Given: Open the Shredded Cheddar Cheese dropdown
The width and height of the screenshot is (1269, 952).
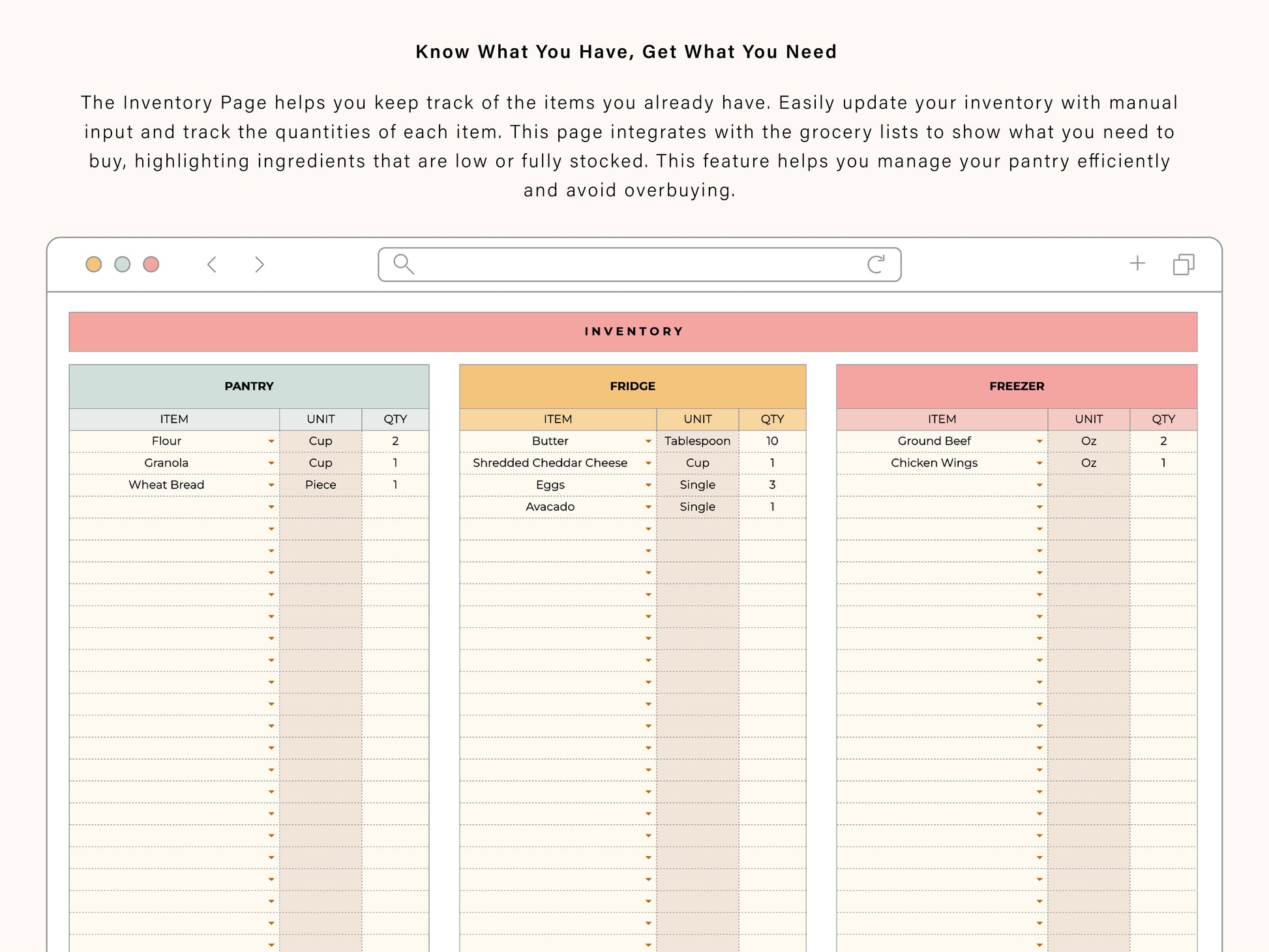Looking at the screenshot, I should (x=648, y=464).
